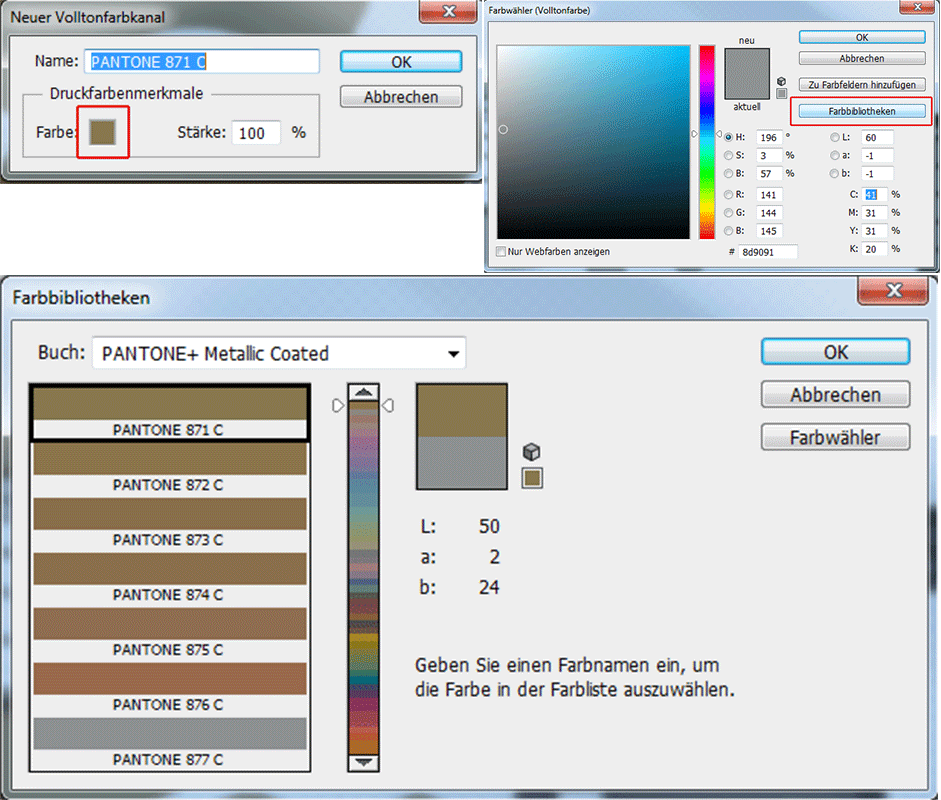The image size is (941, 800).
Task: Click Abbrechen in Farbwähler dialog
Action: click(862, 58)
